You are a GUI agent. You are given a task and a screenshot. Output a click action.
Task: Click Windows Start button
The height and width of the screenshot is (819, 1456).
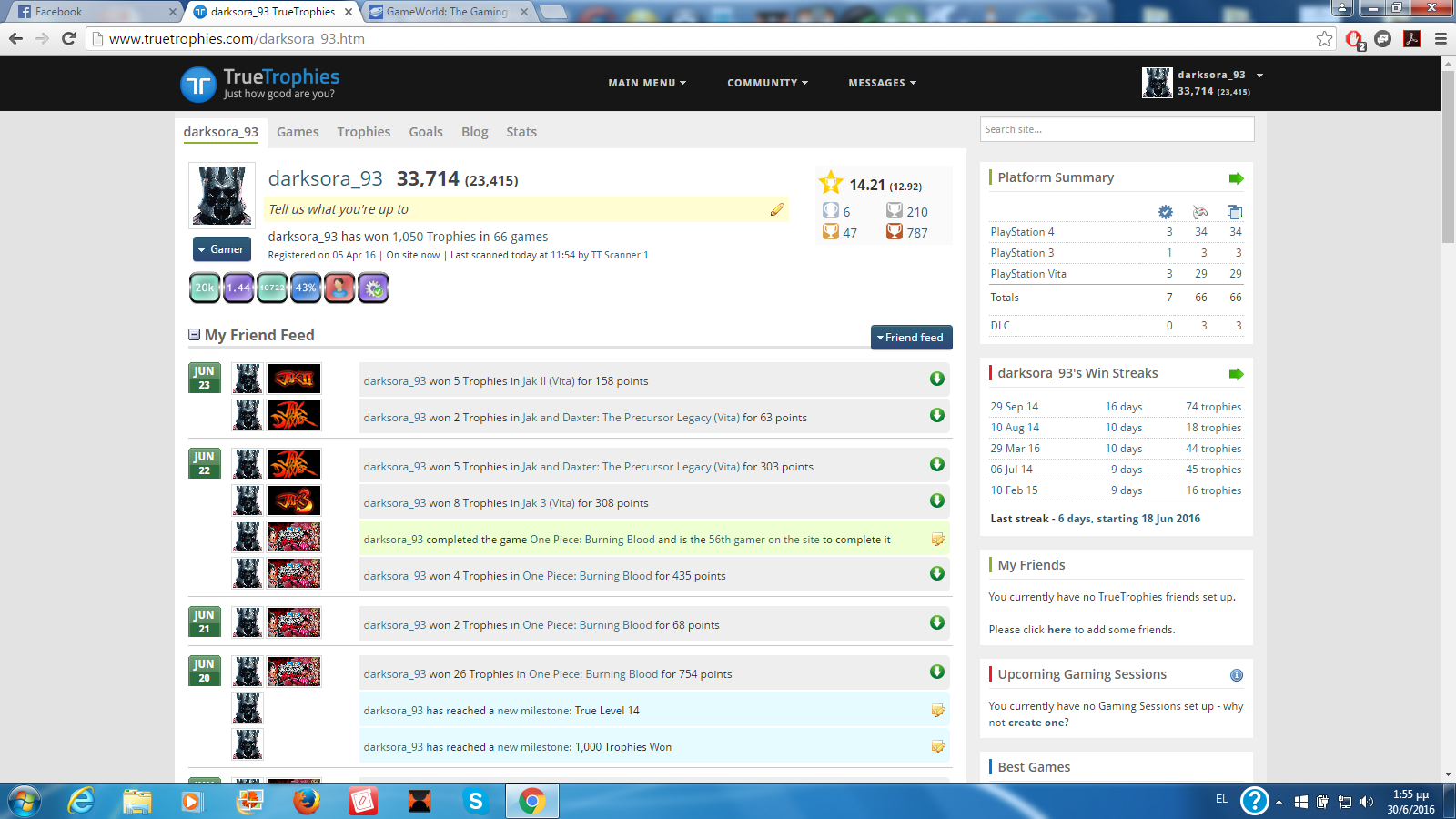click(x=25, y=801)
